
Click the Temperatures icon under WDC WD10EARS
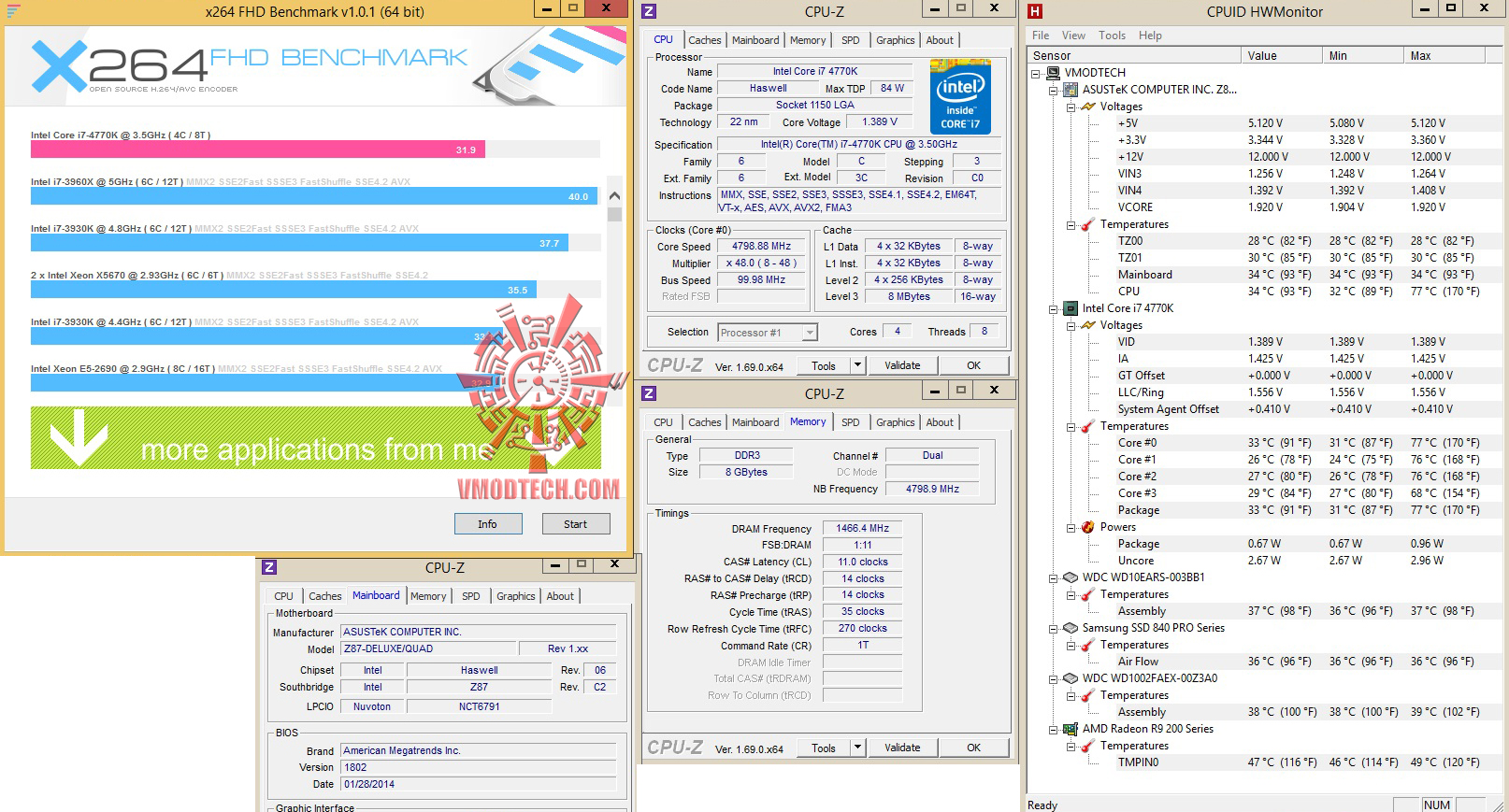coord(1088,594)
